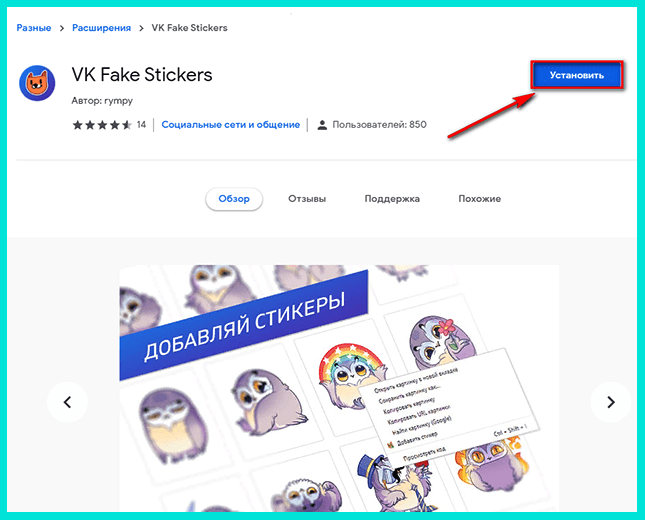
Task: Switch to the Обзор tab
Action: click(234, 199)
